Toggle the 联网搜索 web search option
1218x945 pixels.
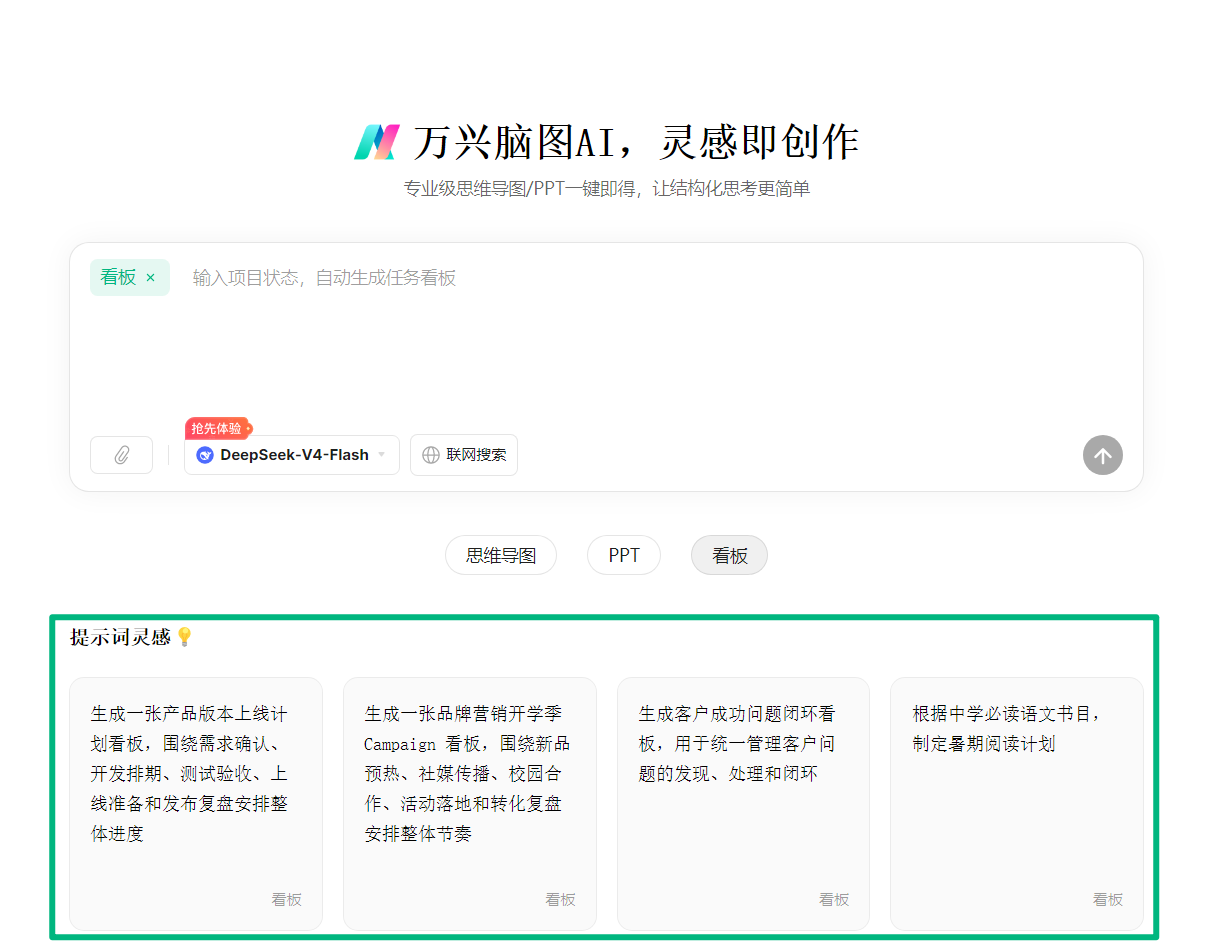[x=464, y=455]
